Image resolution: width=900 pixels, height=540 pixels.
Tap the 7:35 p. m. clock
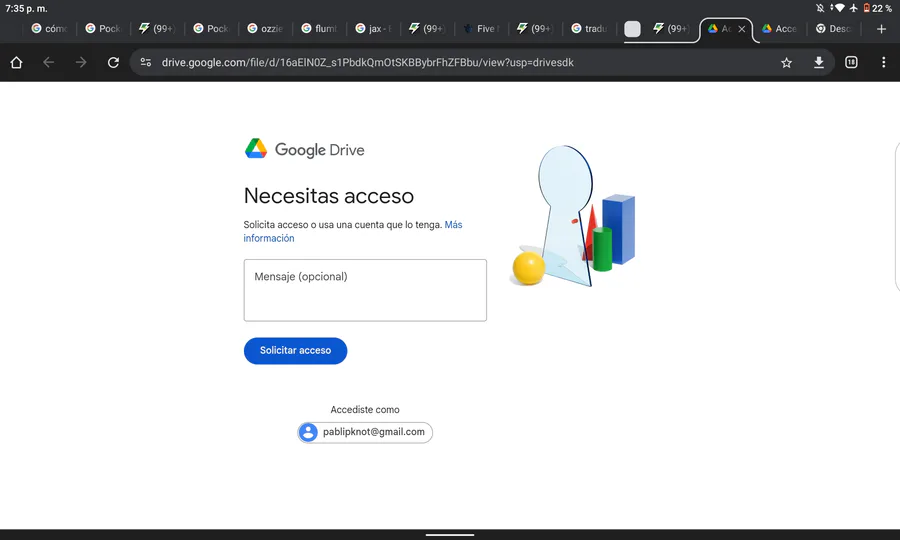(x=26, y=9)
